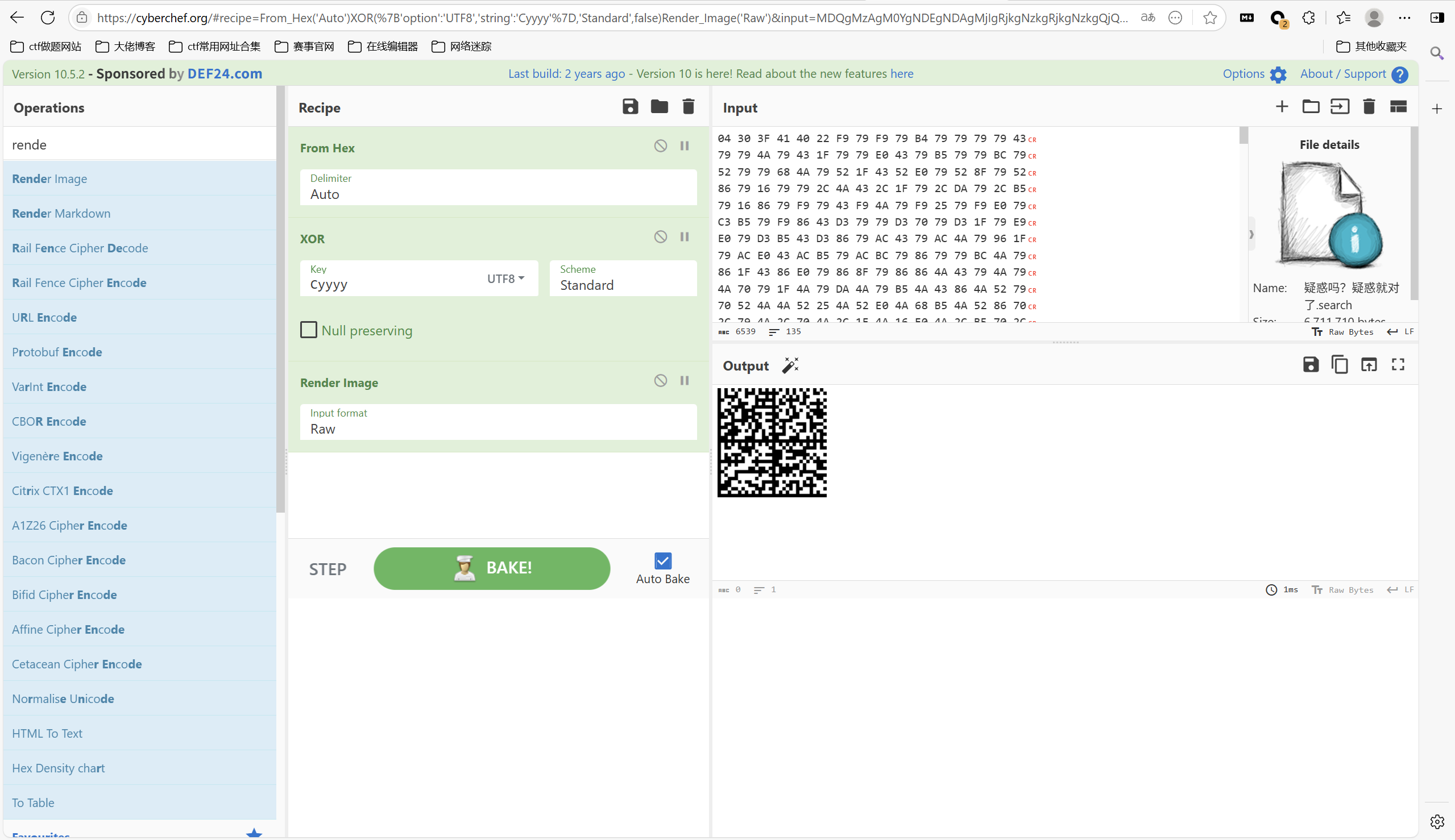Toggle Null preserving checkbox
The width and height of the screenshot is (1455, 840).
coord(309,330)
